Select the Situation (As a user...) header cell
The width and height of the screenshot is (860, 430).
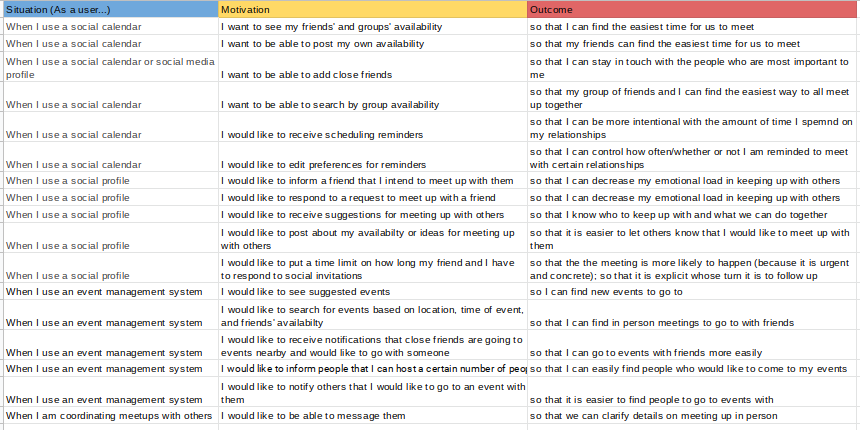click(111, 9)
